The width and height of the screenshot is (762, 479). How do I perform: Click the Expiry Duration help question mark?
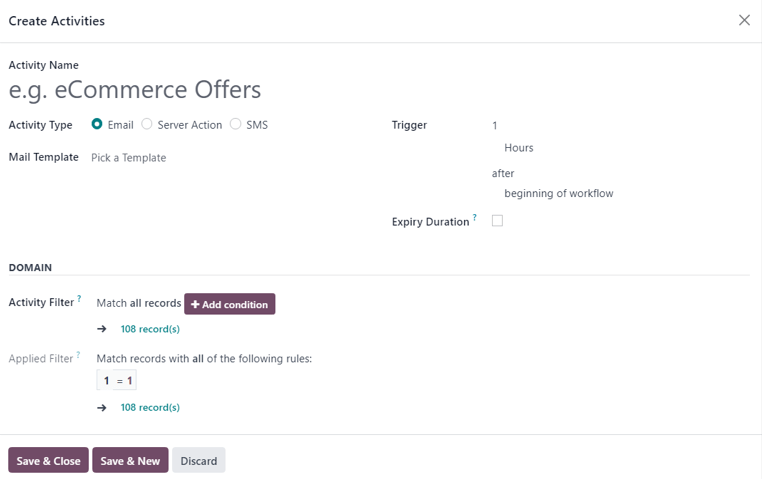474,218
